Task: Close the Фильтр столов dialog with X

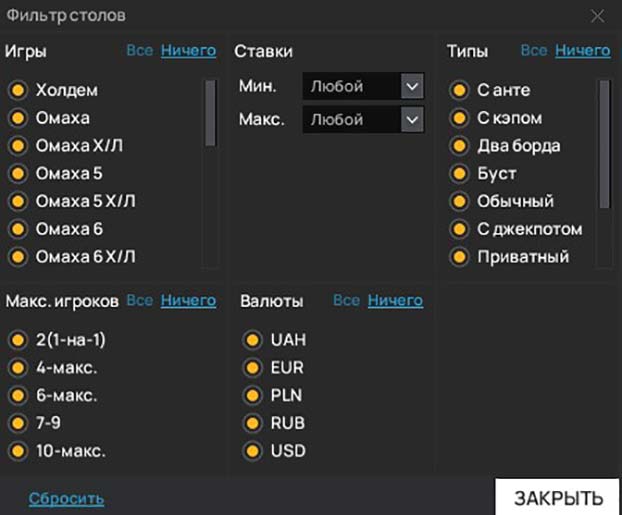Action: click(x=598, y=16)
